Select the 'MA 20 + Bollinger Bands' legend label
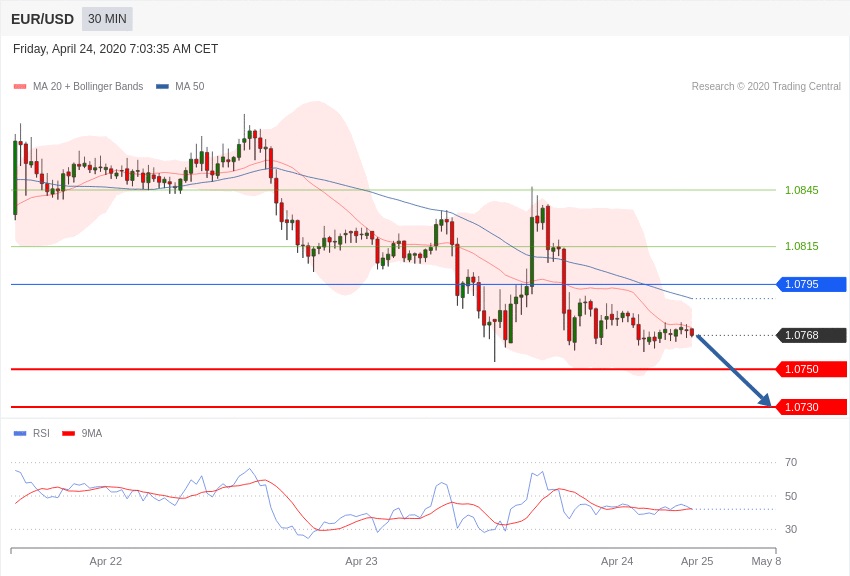Image resolution: width=850 pixels, height=576 pixels. point(88,86)
